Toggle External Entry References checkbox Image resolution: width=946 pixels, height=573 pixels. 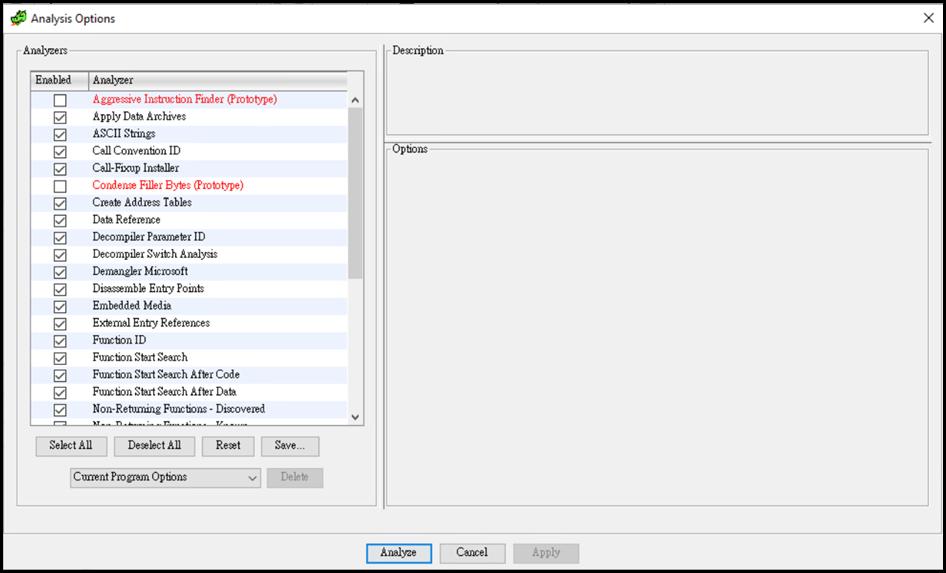coord(60,323)
